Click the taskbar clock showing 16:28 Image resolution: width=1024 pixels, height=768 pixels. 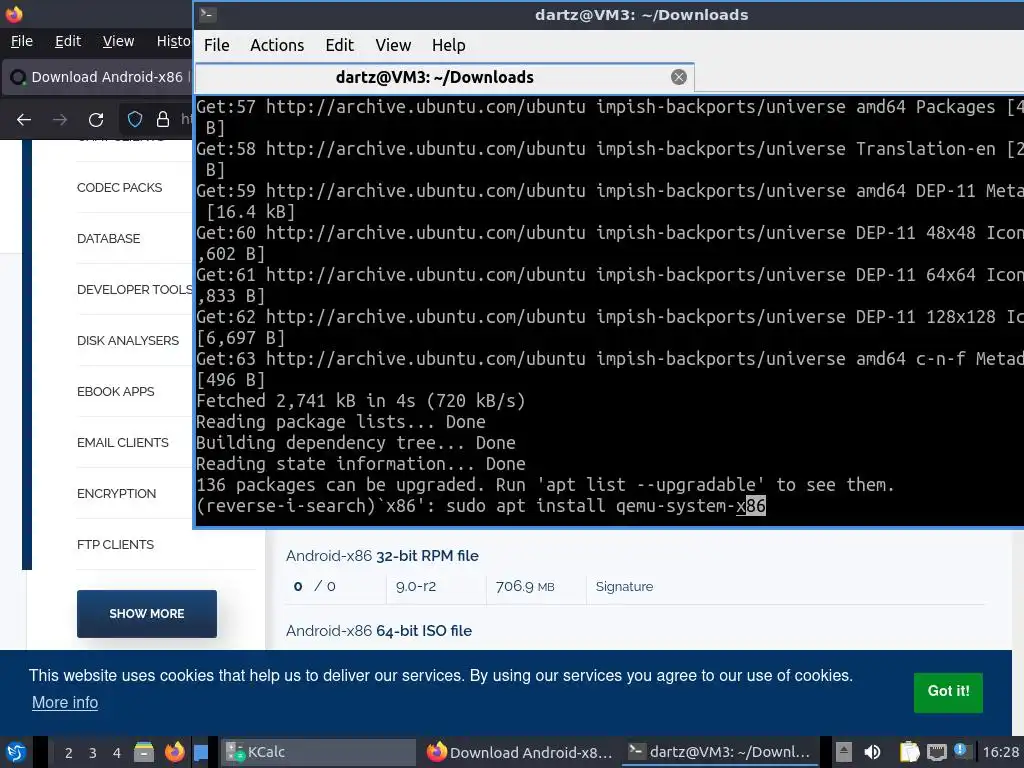(x=1000, y=752)
